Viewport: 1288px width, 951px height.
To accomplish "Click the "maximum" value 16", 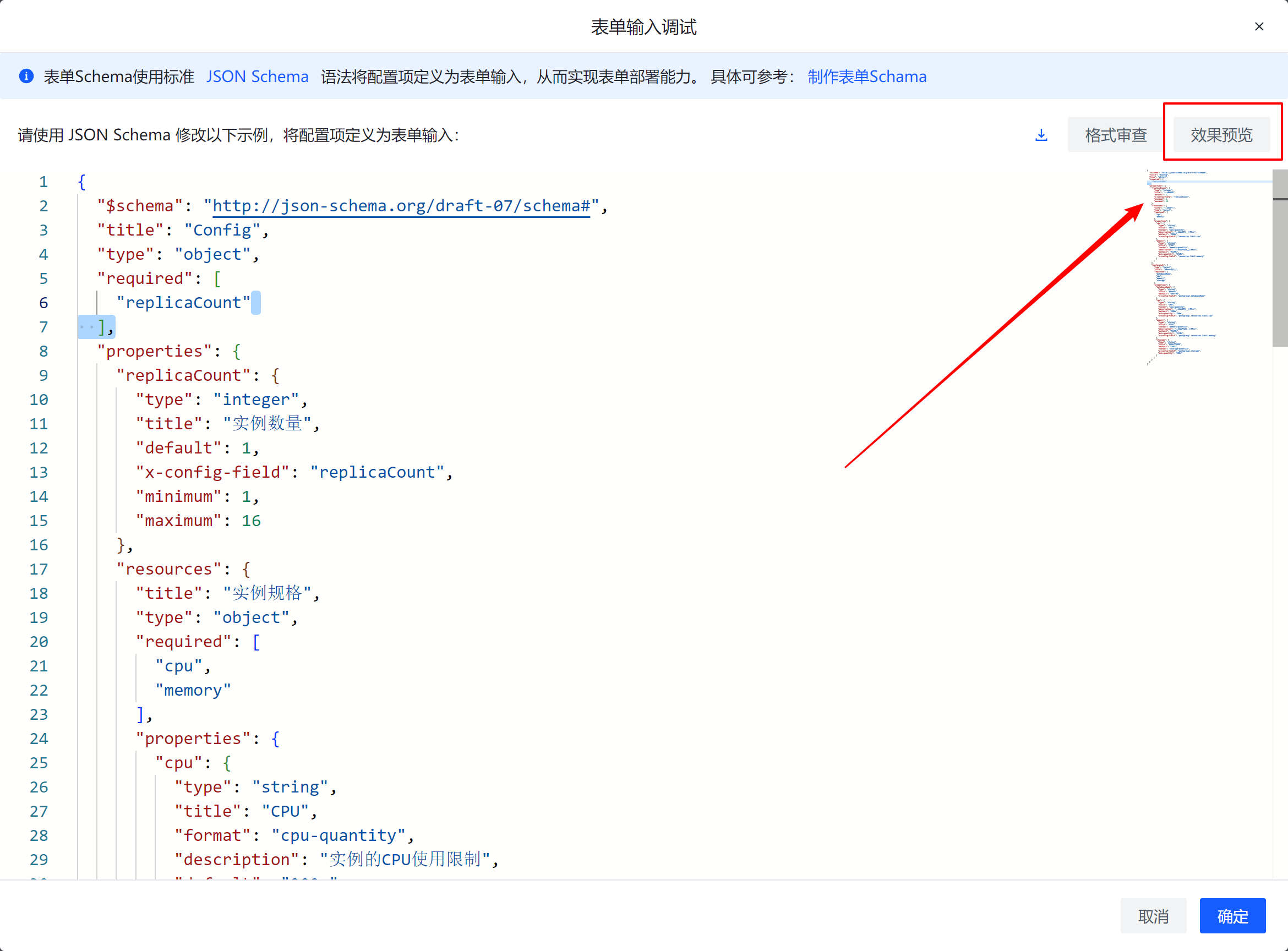I will point(251,521).
